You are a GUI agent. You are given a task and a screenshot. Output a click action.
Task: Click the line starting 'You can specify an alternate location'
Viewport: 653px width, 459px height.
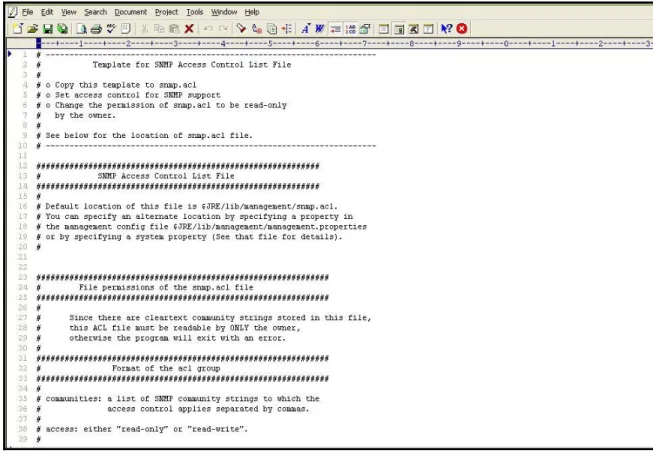coord(199,216)
